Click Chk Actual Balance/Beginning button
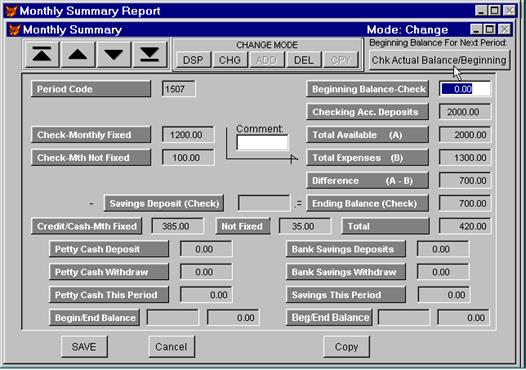Viewport: 526px width, 370px height. [439, 60]
